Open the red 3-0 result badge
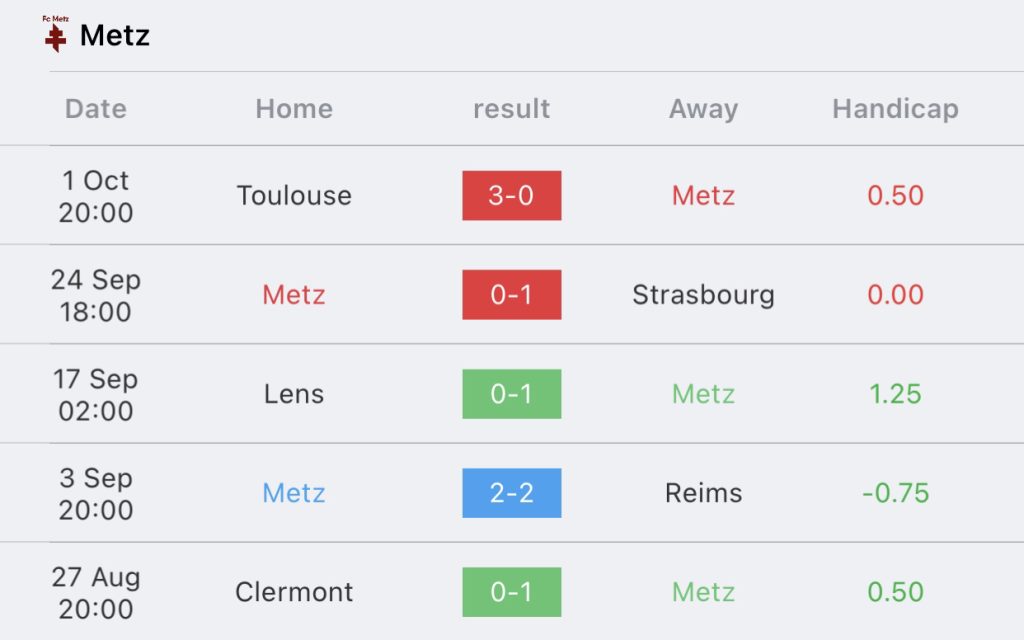This screenshot has width=1024, height=640. tap(511, 195)
